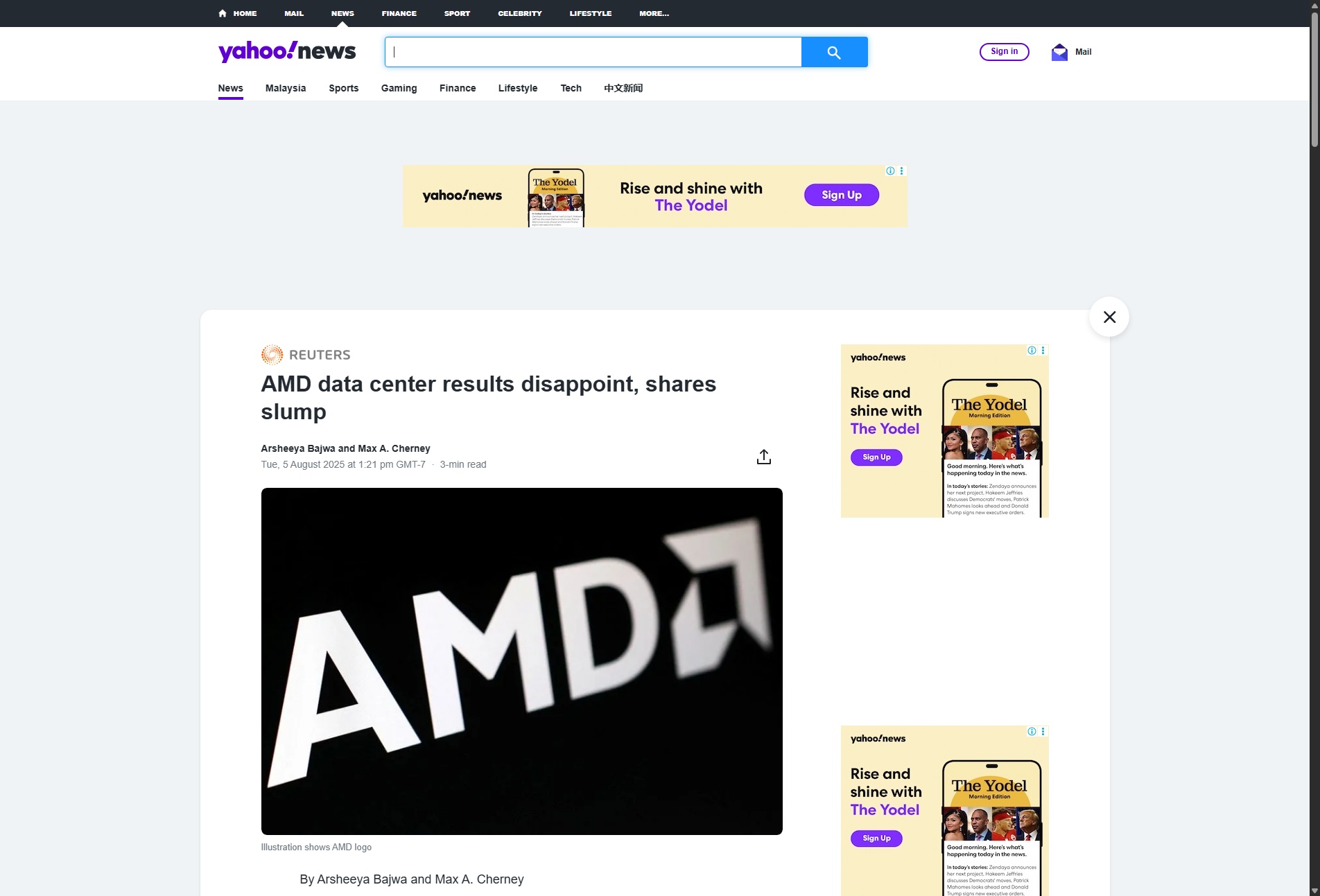The width and height of the screenshot is (1320, 896).
Task: Click into the search input field
Action: pyautogui.click(x=593, y=52)
